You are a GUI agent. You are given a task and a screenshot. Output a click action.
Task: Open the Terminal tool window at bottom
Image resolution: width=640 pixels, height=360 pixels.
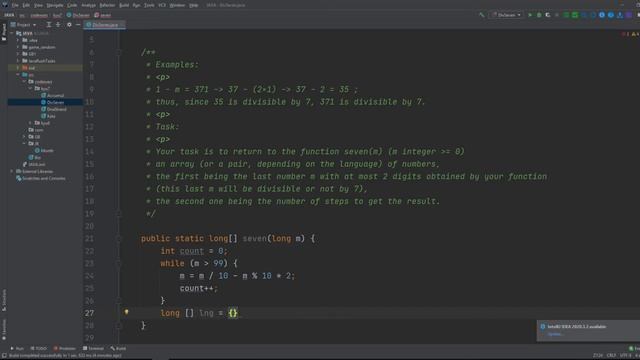(93, 349)
